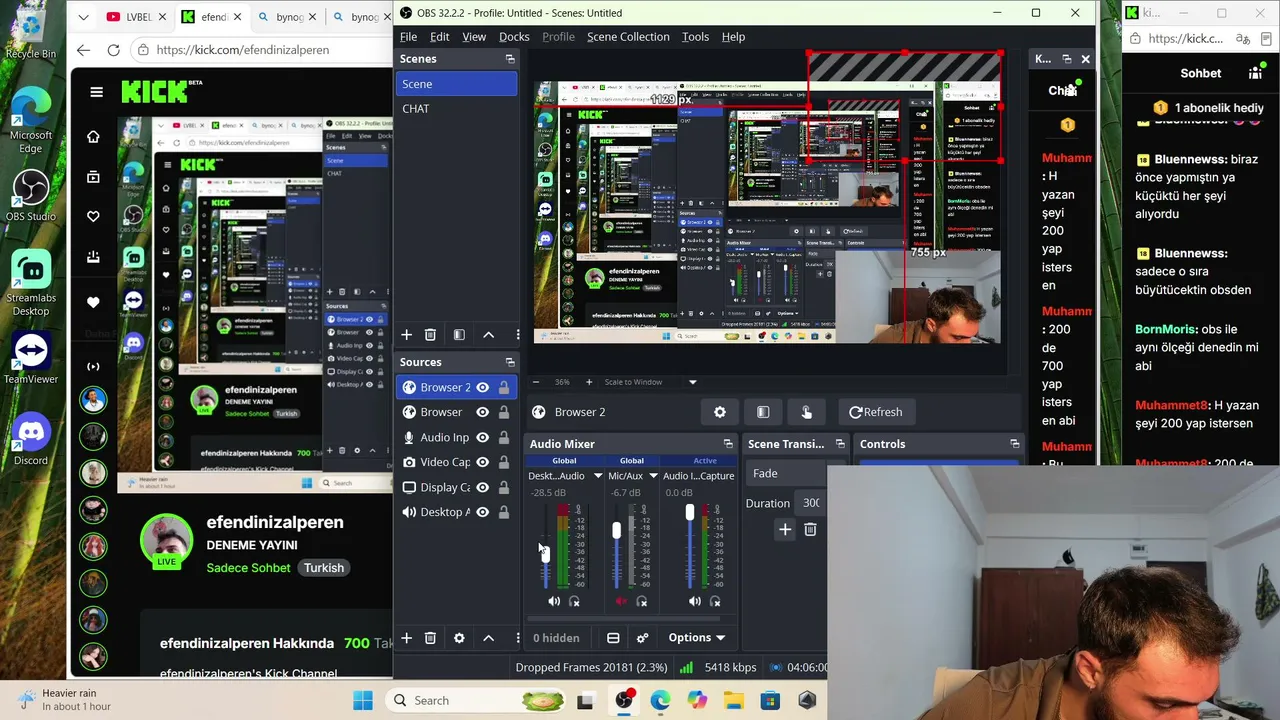
Task: Hide the Desktop Audio source at list bottom
Action: (x=482, y=512)
